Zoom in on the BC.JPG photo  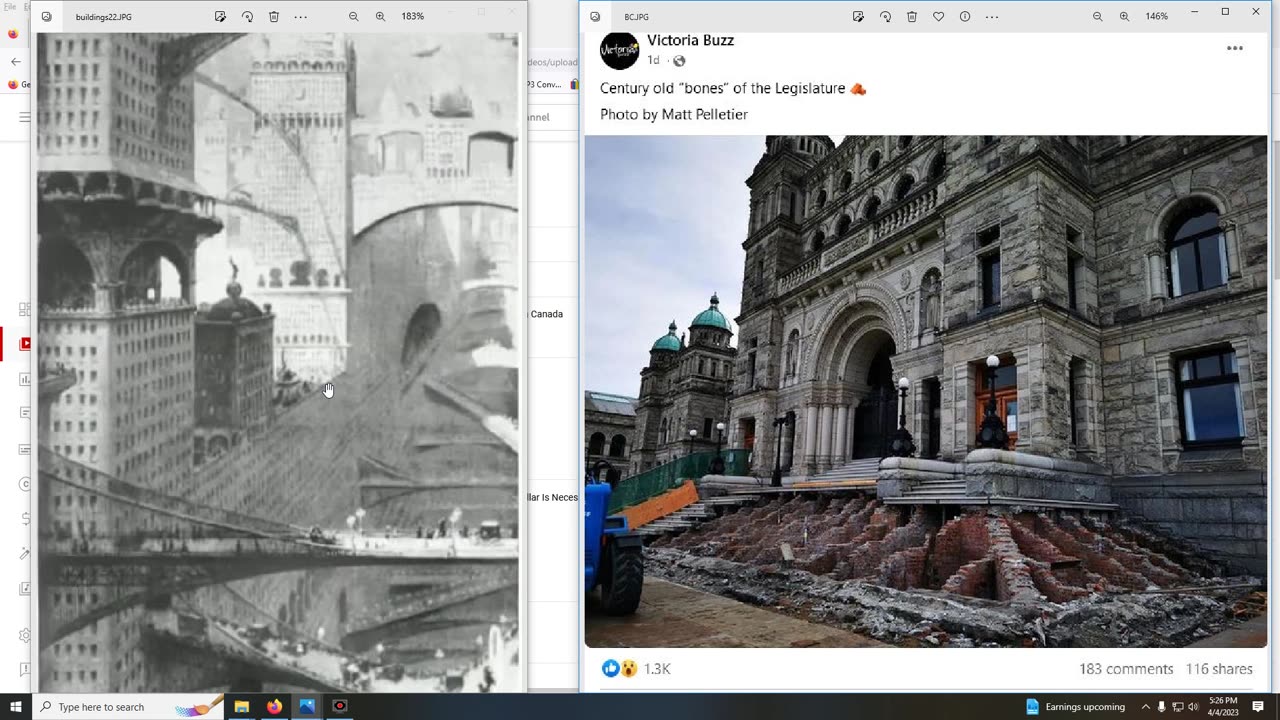click(x=1124, y=17)
